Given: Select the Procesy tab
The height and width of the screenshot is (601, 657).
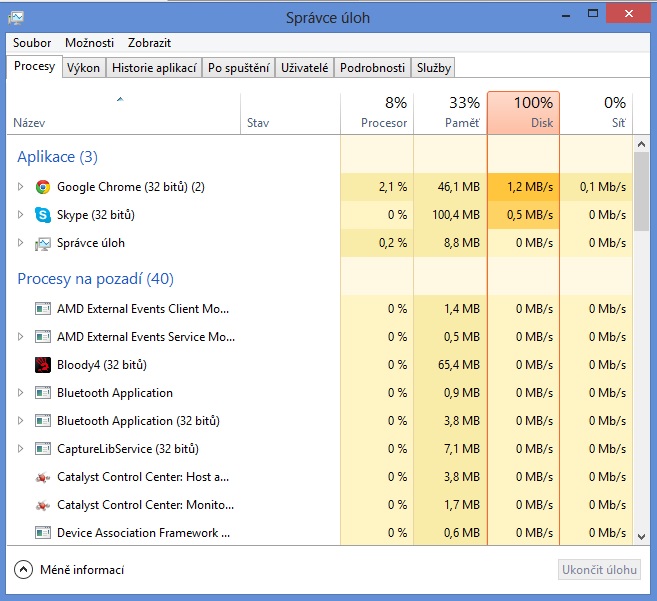Looking at the screenshot, I should (34, 66).
